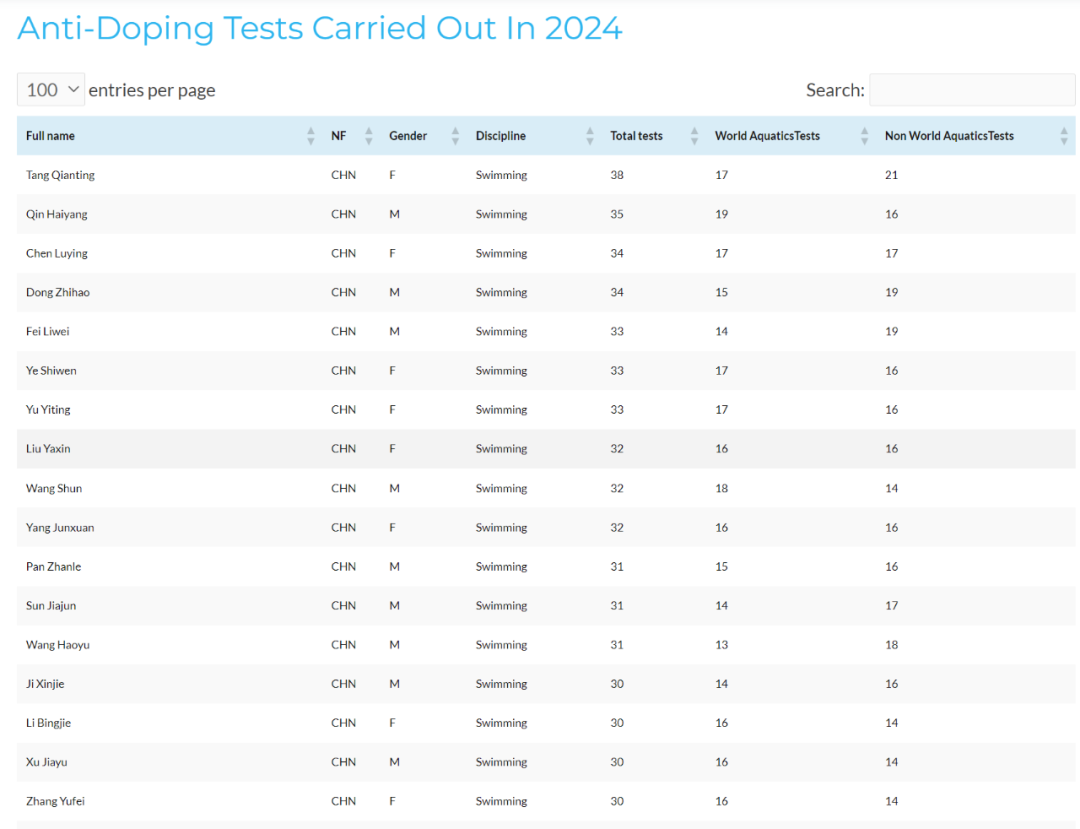Sort by Non World AquaticsTests column arrows
This screenshot has width=1080, height=829.
click(x=1064, y=136)
